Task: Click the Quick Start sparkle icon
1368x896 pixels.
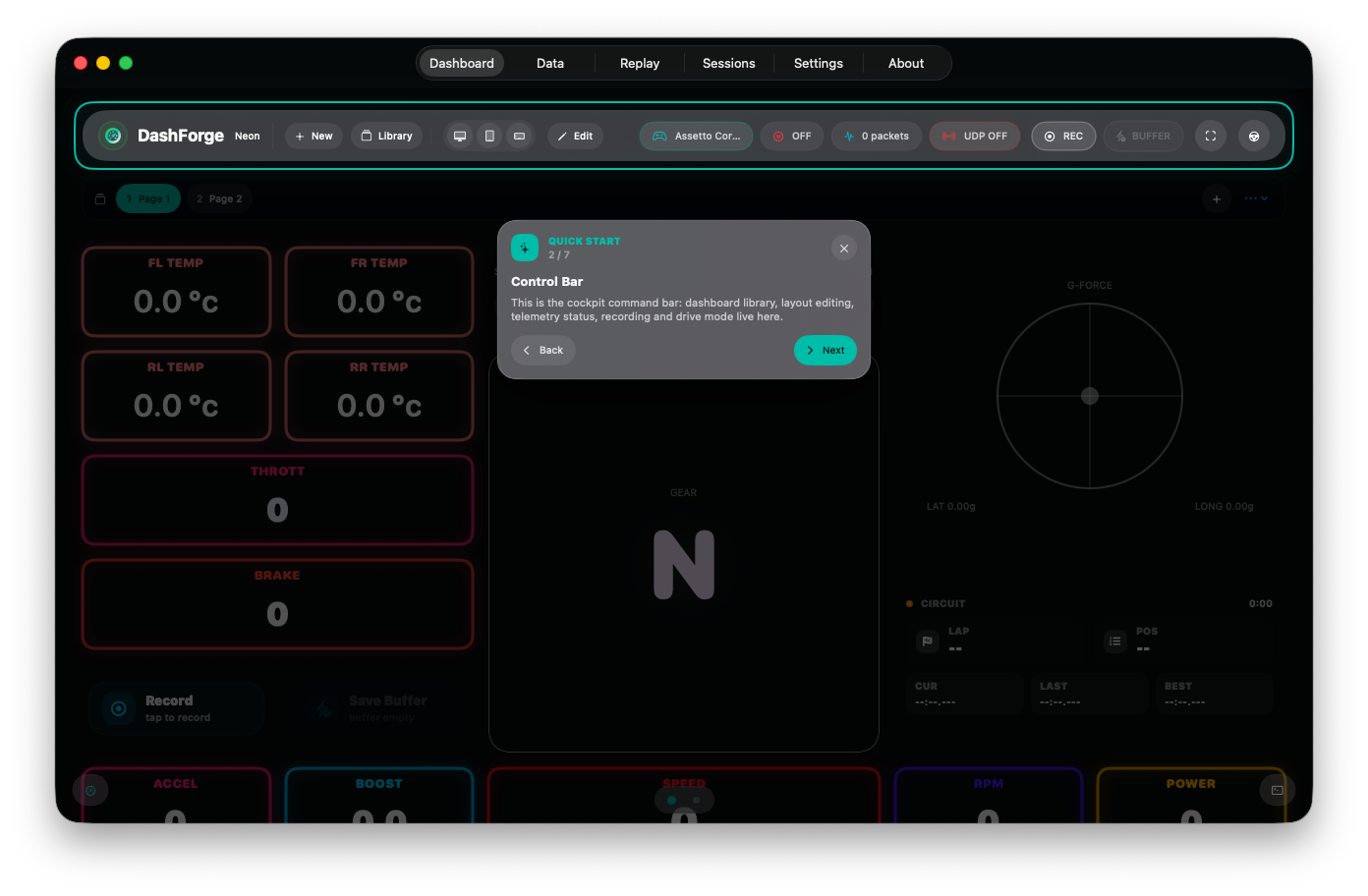Action: tap(525, 248)
